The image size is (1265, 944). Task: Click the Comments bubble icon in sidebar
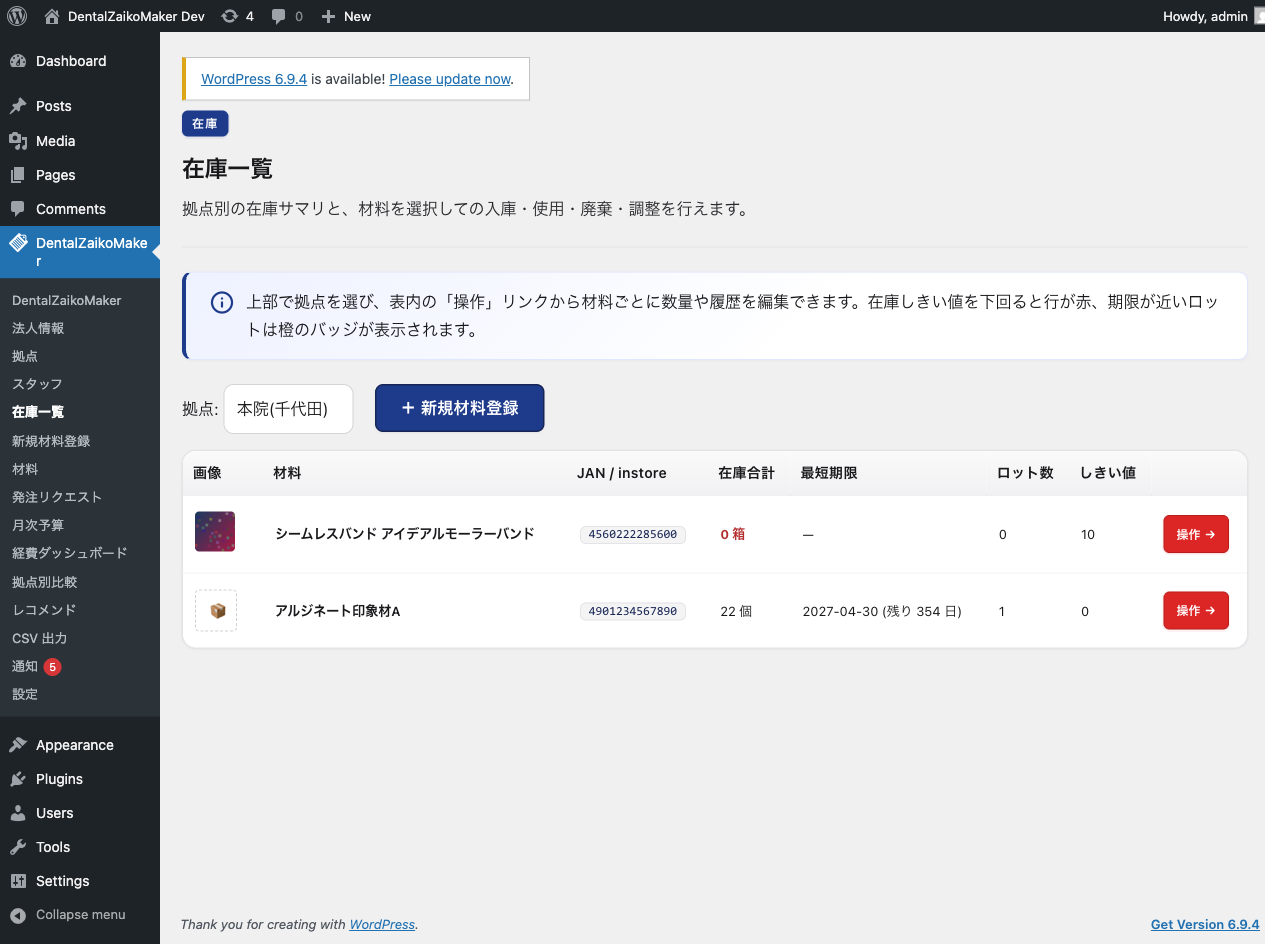point(18,209)
